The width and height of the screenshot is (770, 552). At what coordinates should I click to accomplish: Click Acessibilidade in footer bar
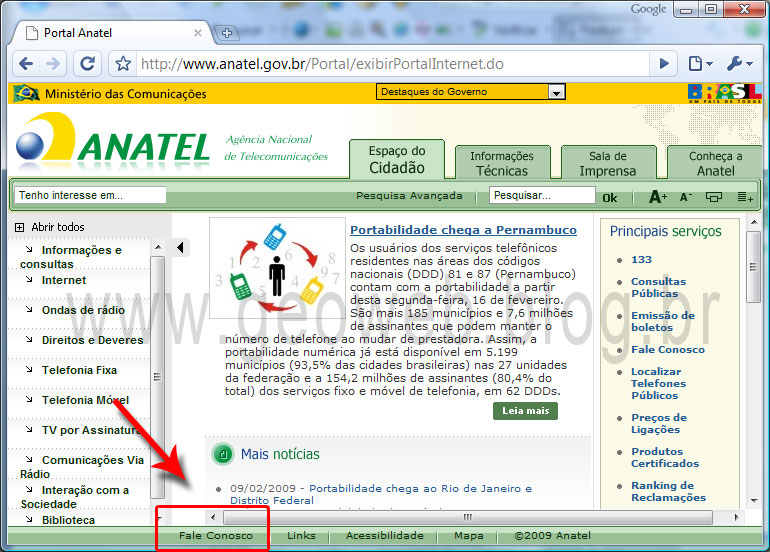385,535
